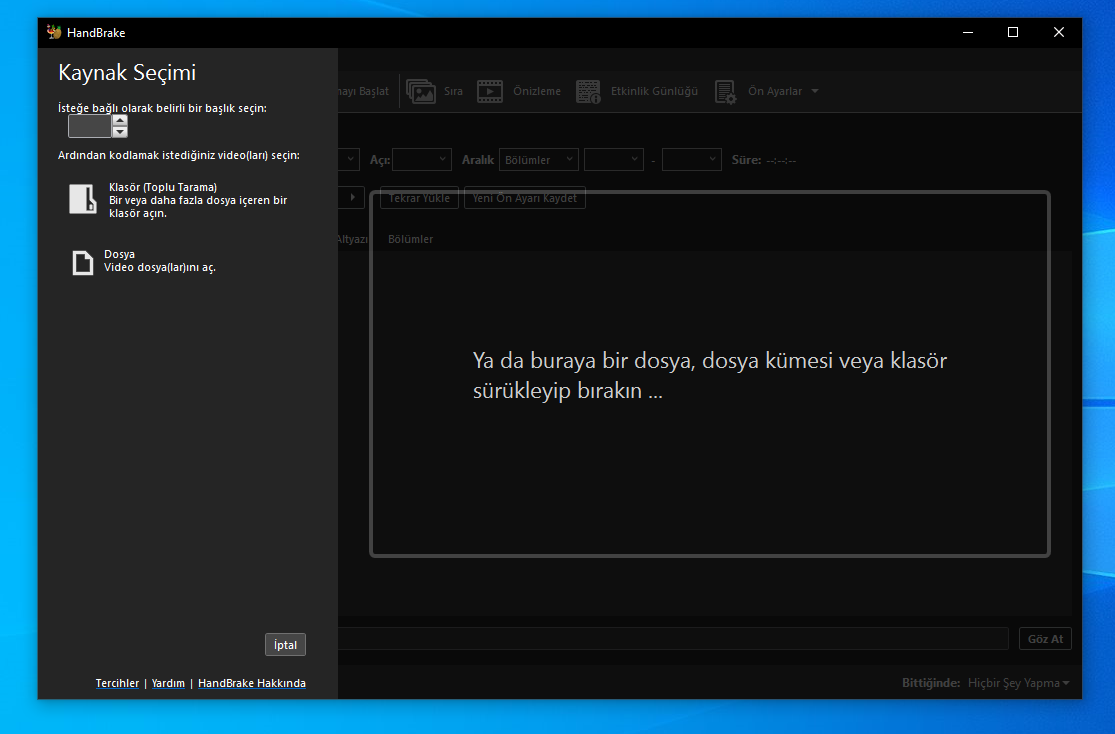Viewport: 1115px width, 734px height.
Task: Open the start chapter dropdown
Action: coord(614,159)
